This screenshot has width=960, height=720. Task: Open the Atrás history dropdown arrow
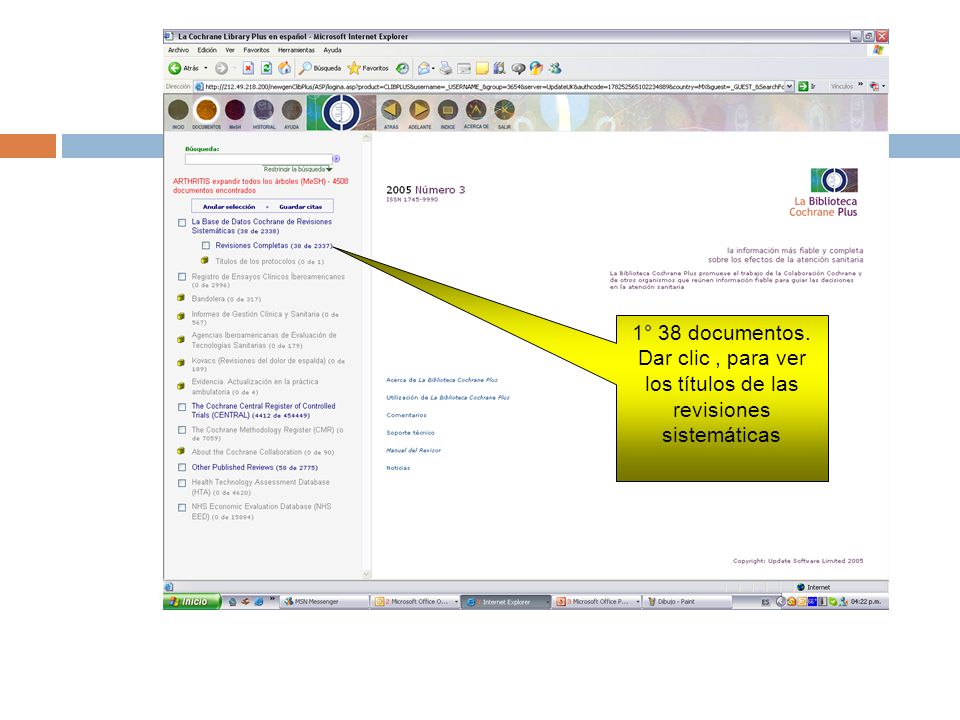(206, 68)
